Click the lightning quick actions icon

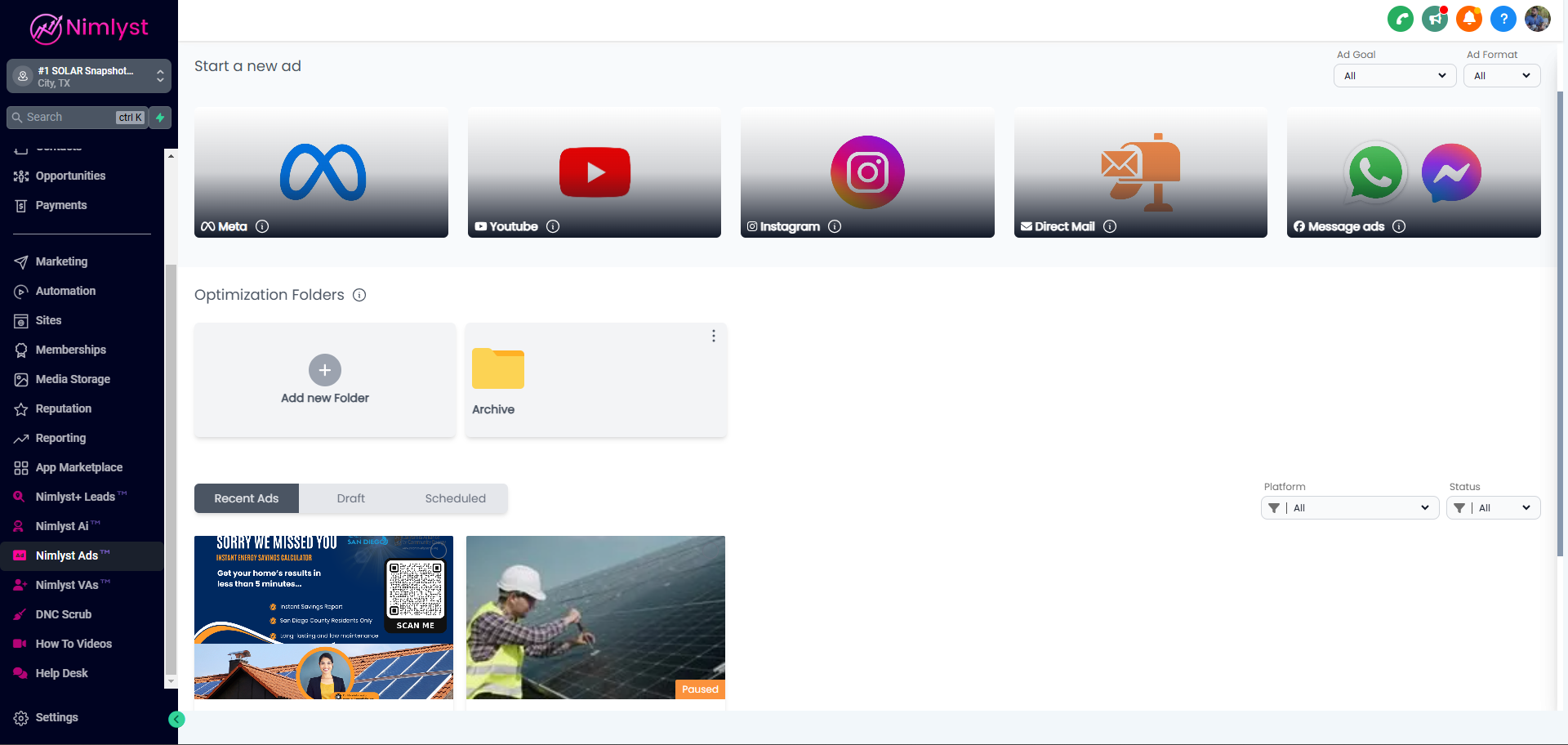tap(161, 118)
